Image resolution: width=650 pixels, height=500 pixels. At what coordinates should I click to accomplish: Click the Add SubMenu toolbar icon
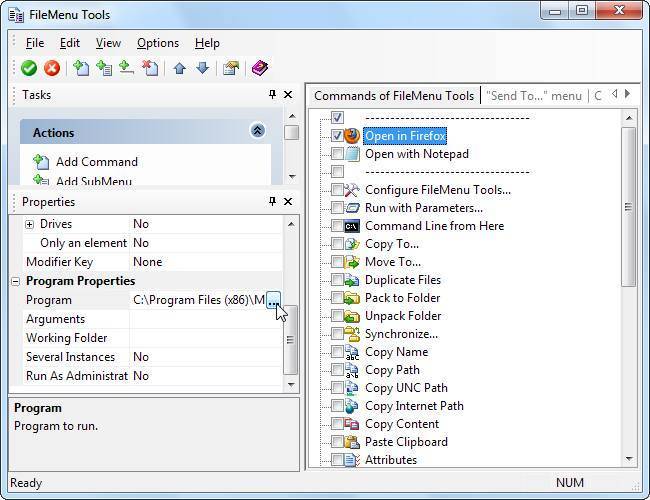click(104, 68)
